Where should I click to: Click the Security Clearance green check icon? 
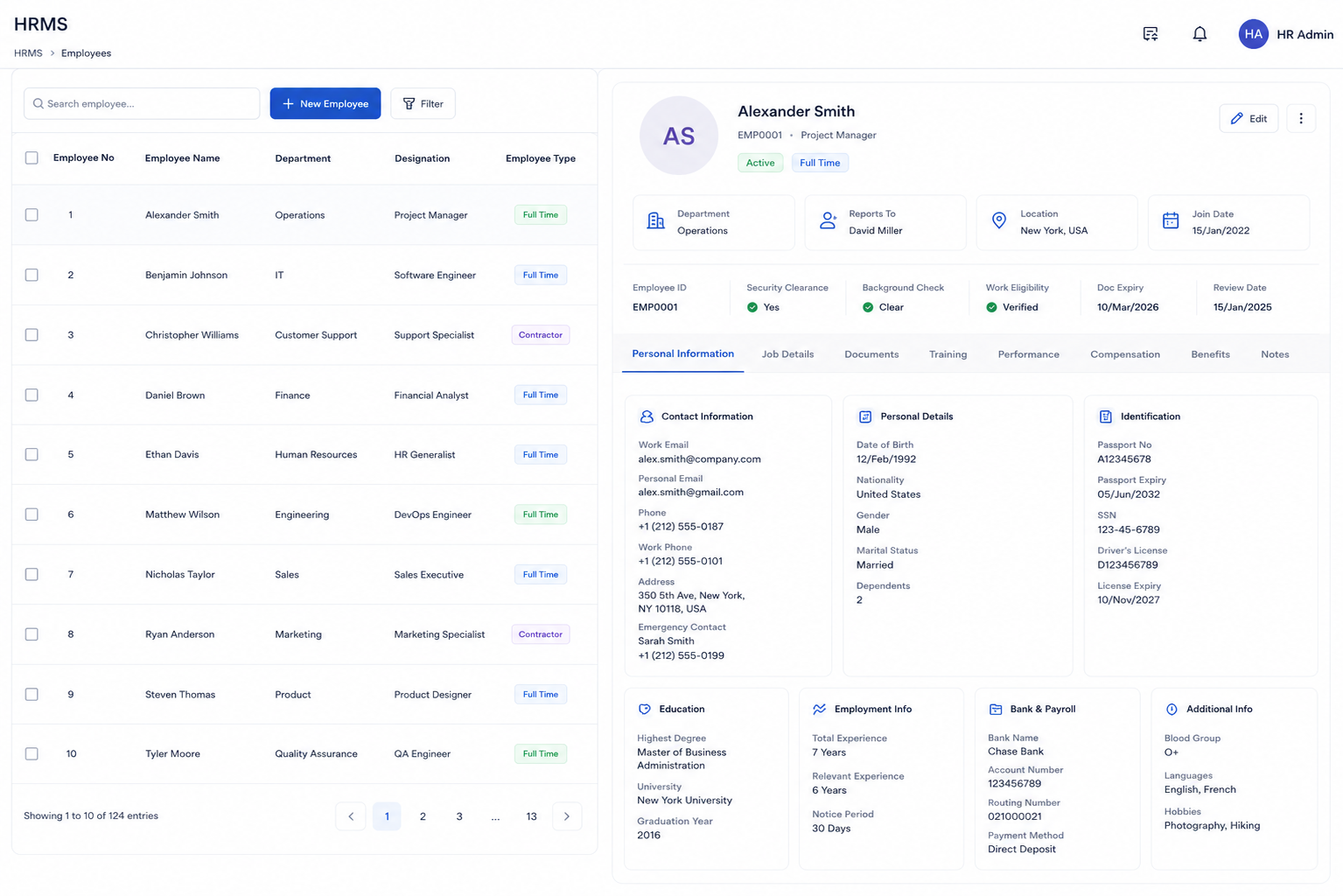[752, 307]
